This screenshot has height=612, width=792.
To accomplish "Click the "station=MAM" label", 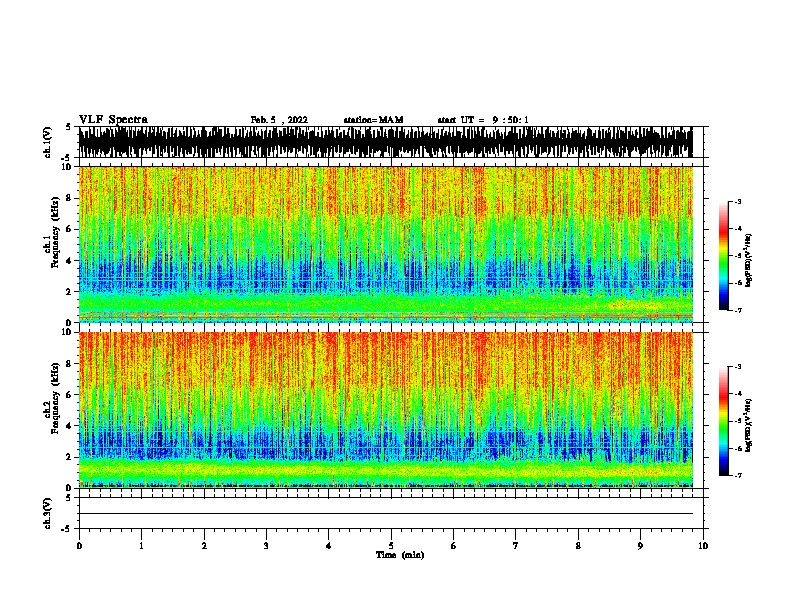I will pyautogui.click(x=373, y=120).
